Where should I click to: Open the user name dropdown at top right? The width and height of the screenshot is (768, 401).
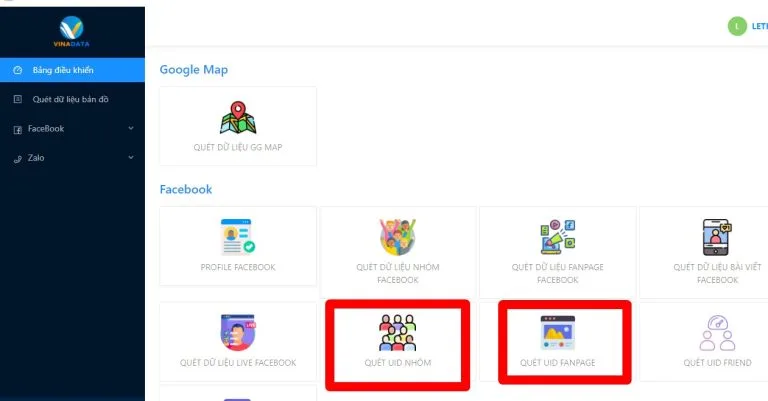(x=760, y=26)
